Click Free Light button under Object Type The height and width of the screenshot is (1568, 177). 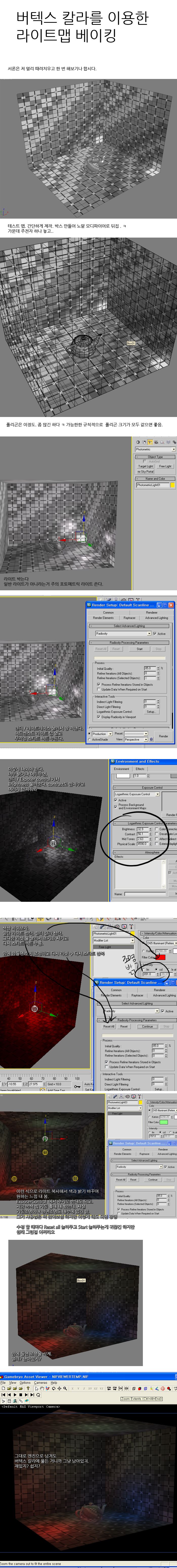click(x=165, y=466)
